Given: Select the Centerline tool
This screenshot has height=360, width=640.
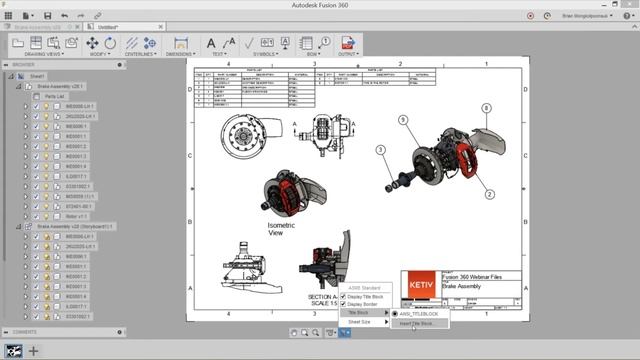Looking at the screenshot, I should 131,43.
